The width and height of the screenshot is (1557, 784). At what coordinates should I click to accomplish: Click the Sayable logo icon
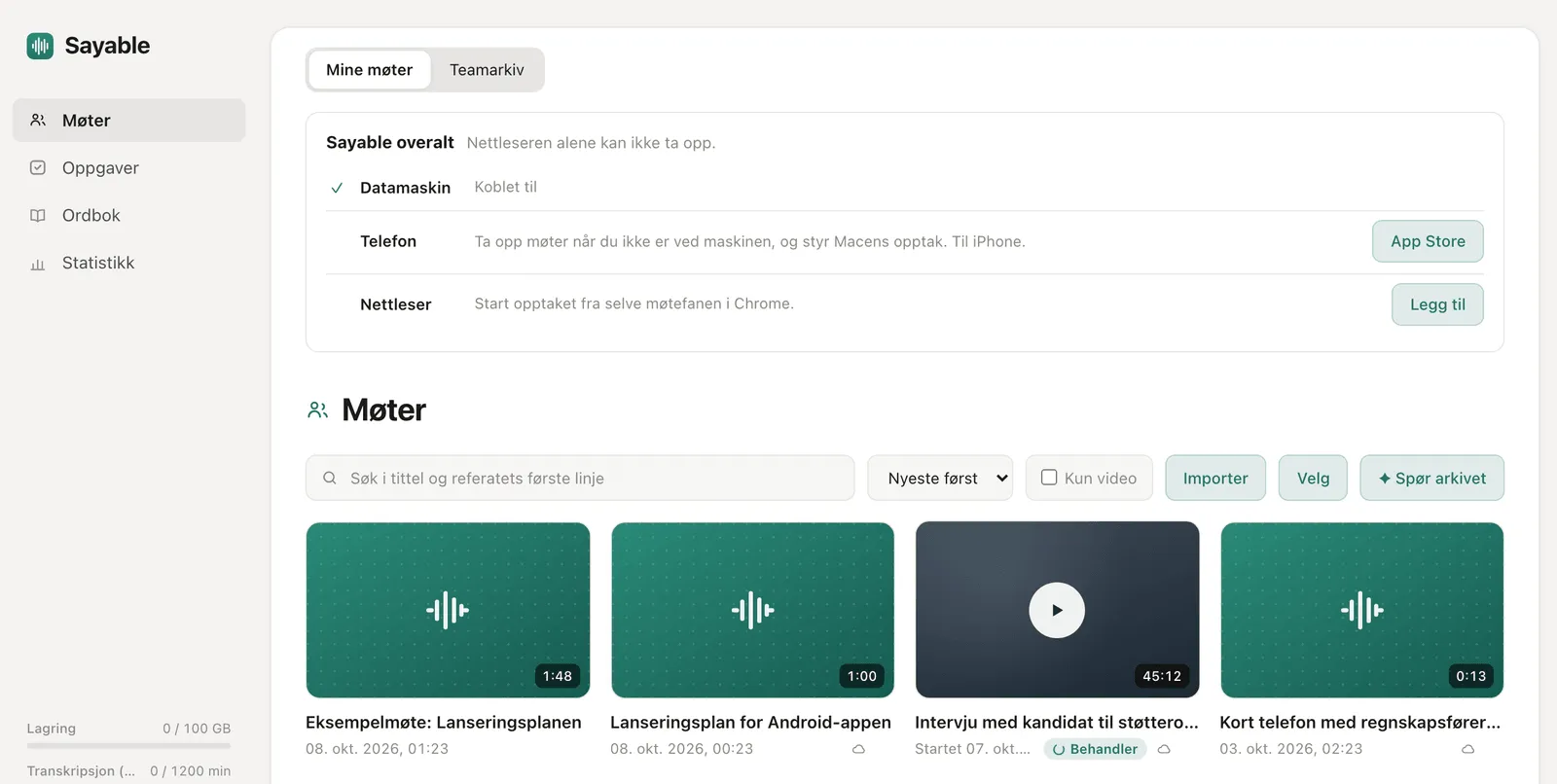(40, 46)
